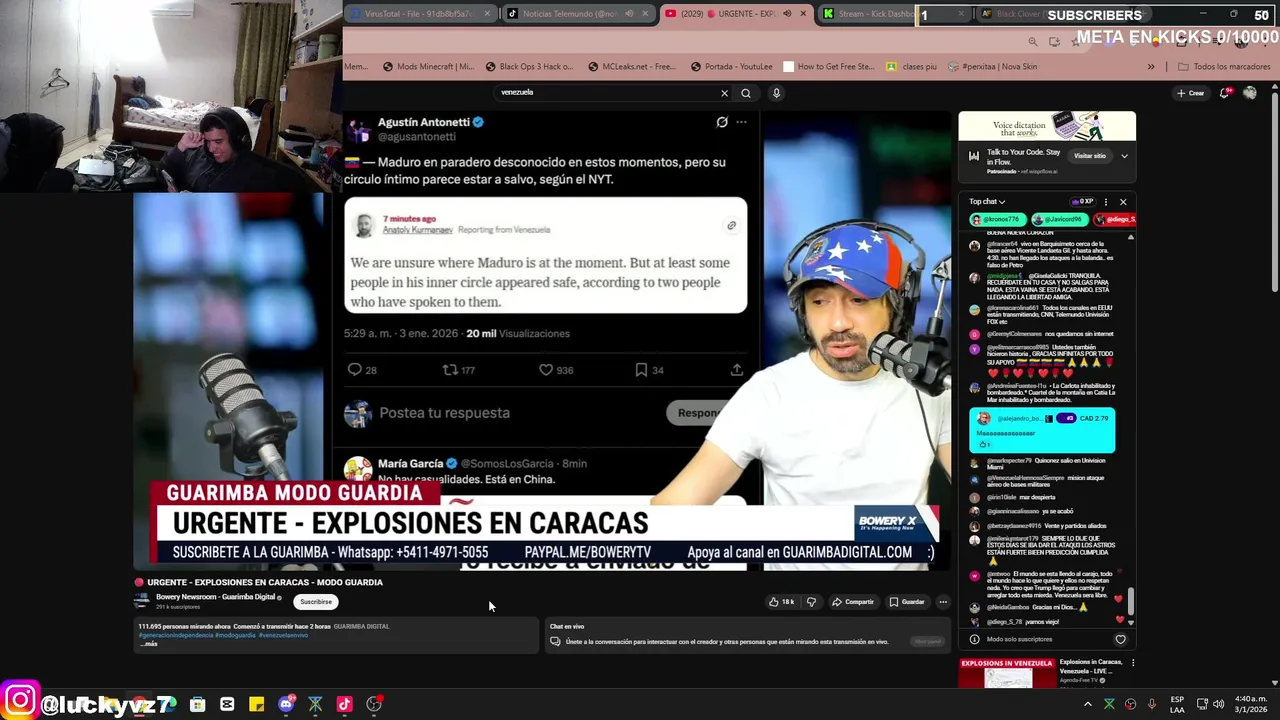Open #perxitaa Nova Skin bookmark

point(992,67)
